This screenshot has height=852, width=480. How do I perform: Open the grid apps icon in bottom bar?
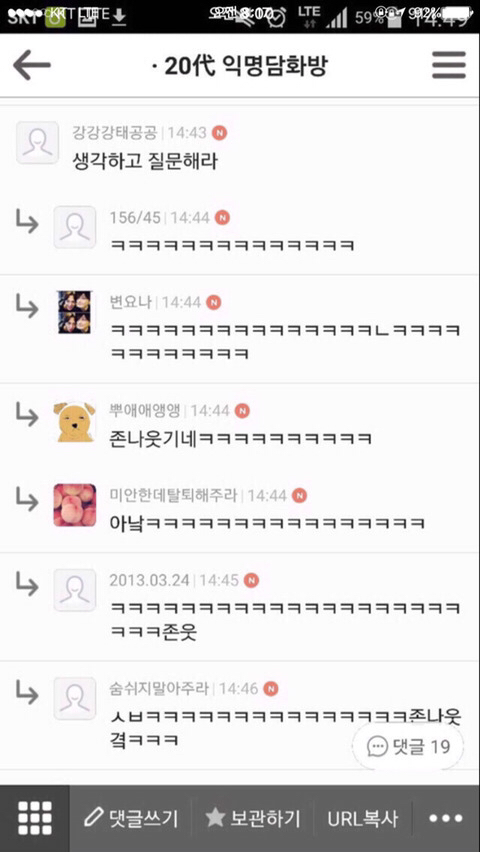(x=35, y=818)
